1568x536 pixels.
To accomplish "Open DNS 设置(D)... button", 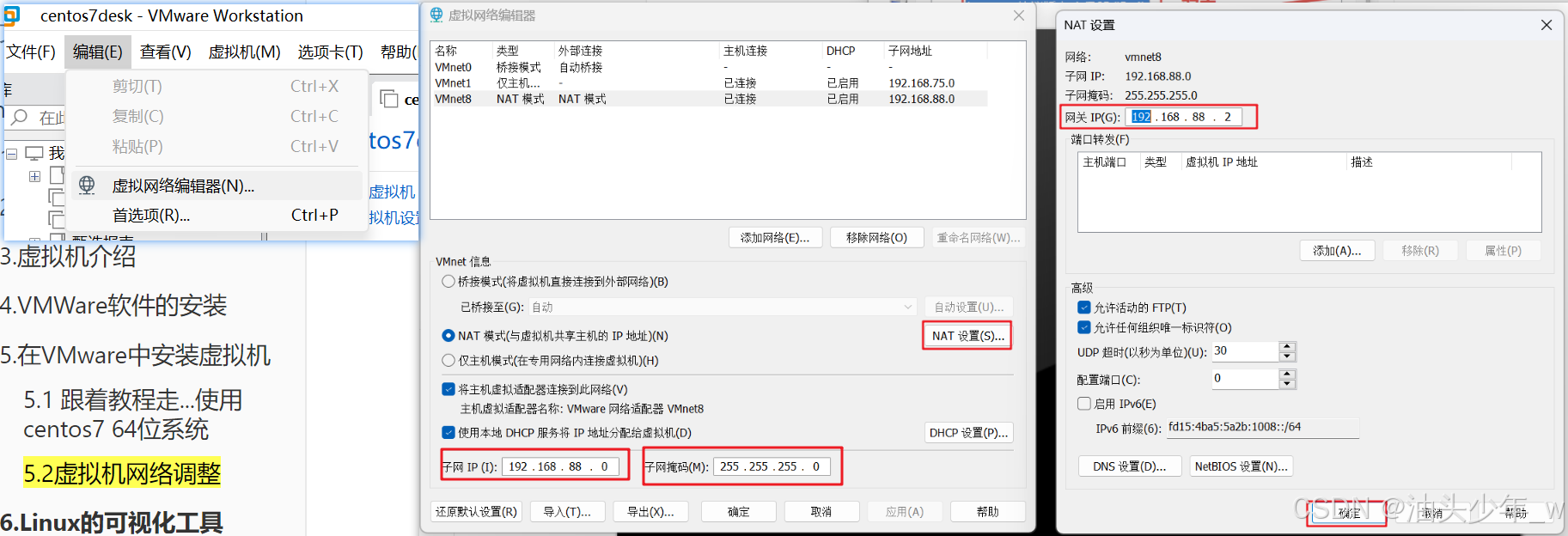I will (x=1130, y=466).
